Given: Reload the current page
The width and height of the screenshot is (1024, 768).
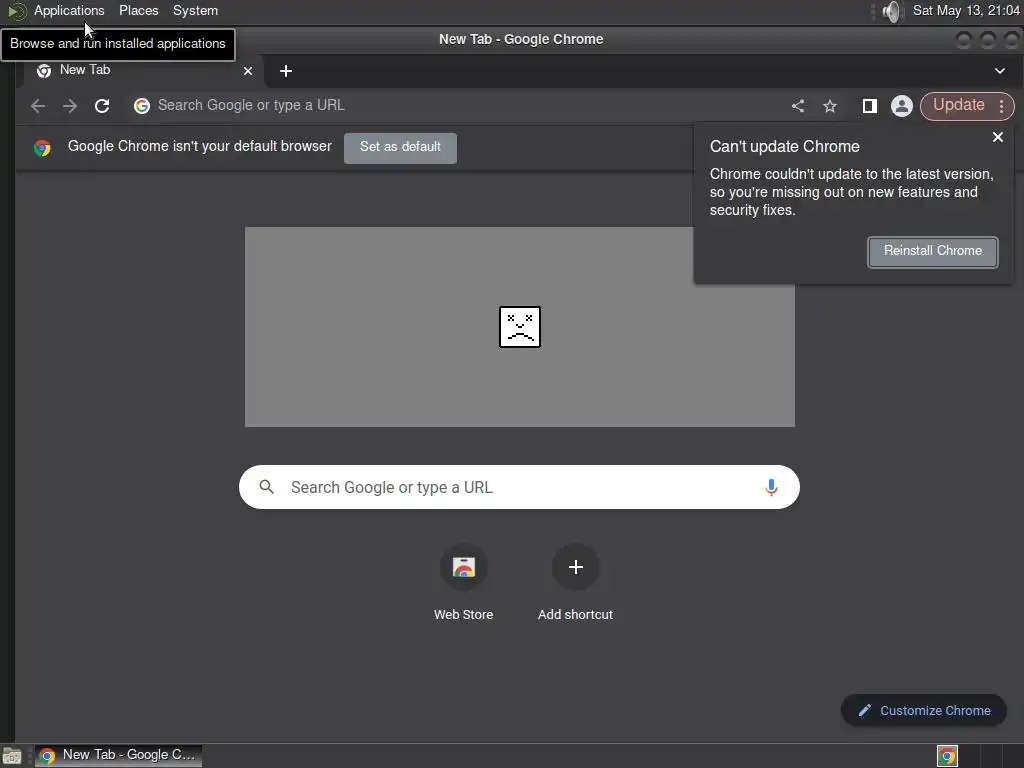Looking at the screenshot, I should tap(102, 106).
